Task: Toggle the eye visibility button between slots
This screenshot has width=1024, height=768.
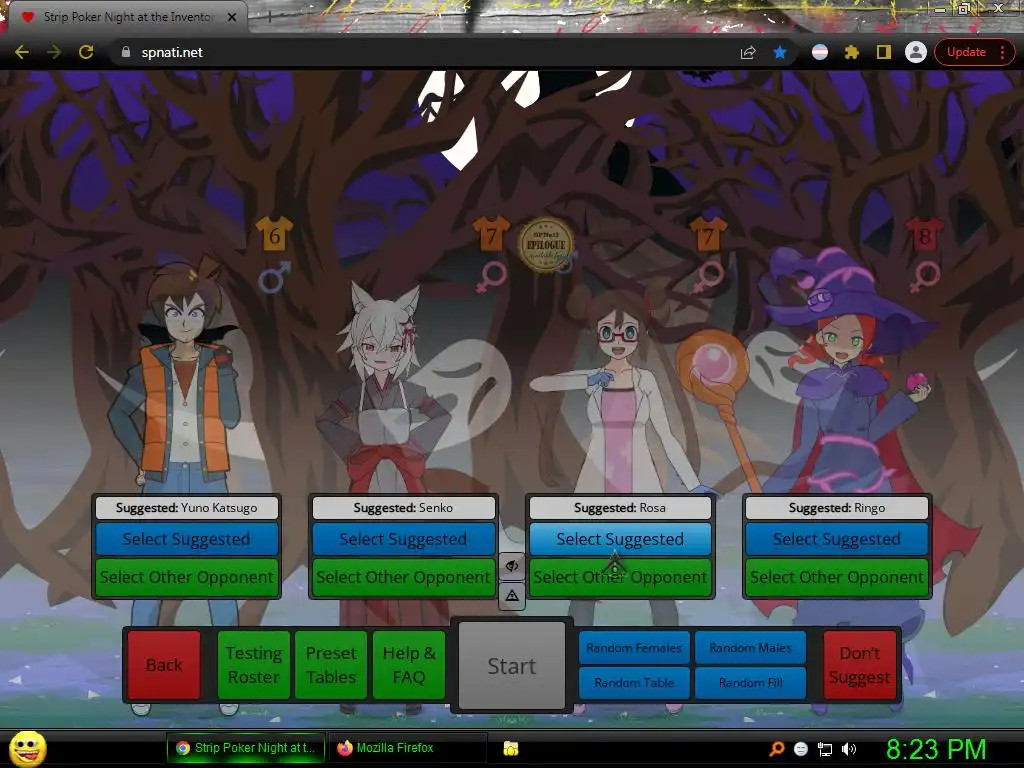Action: 512,566
